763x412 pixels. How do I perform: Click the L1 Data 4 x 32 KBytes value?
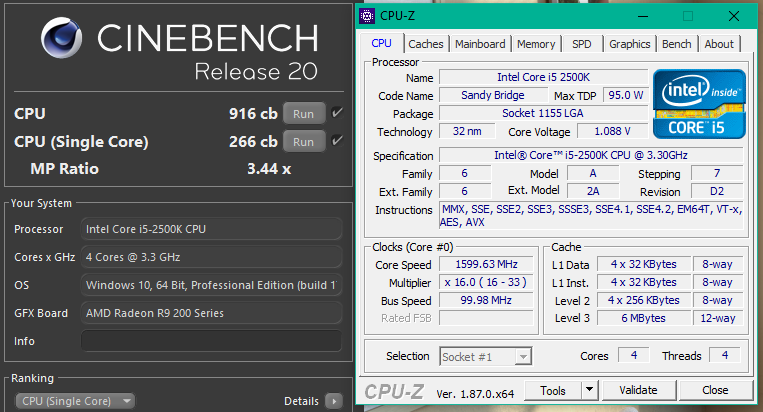coord(643,264)
